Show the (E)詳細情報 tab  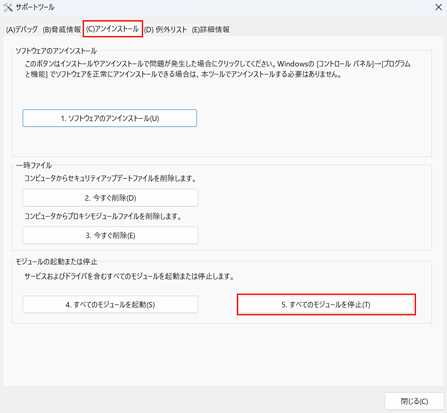(x=211, y=29)
